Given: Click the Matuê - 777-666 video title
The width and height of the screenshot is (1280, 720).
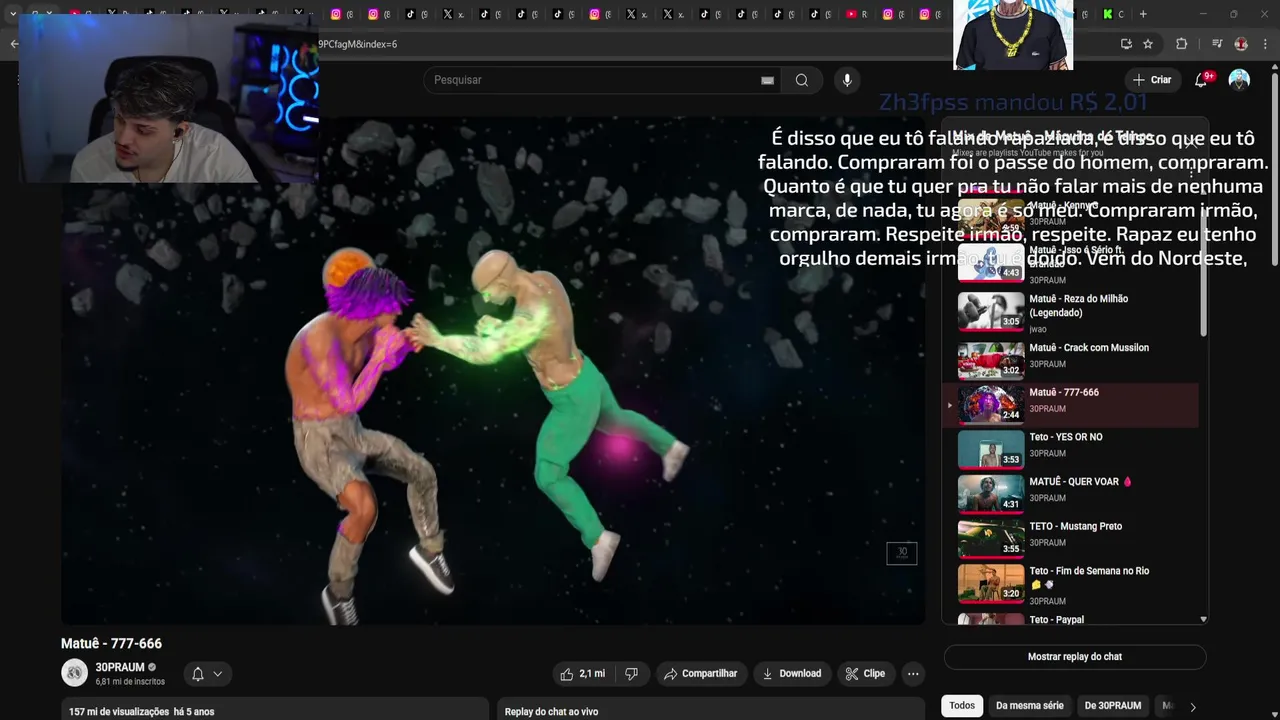Looking at the screenshot, I should (x=111, y=644).
